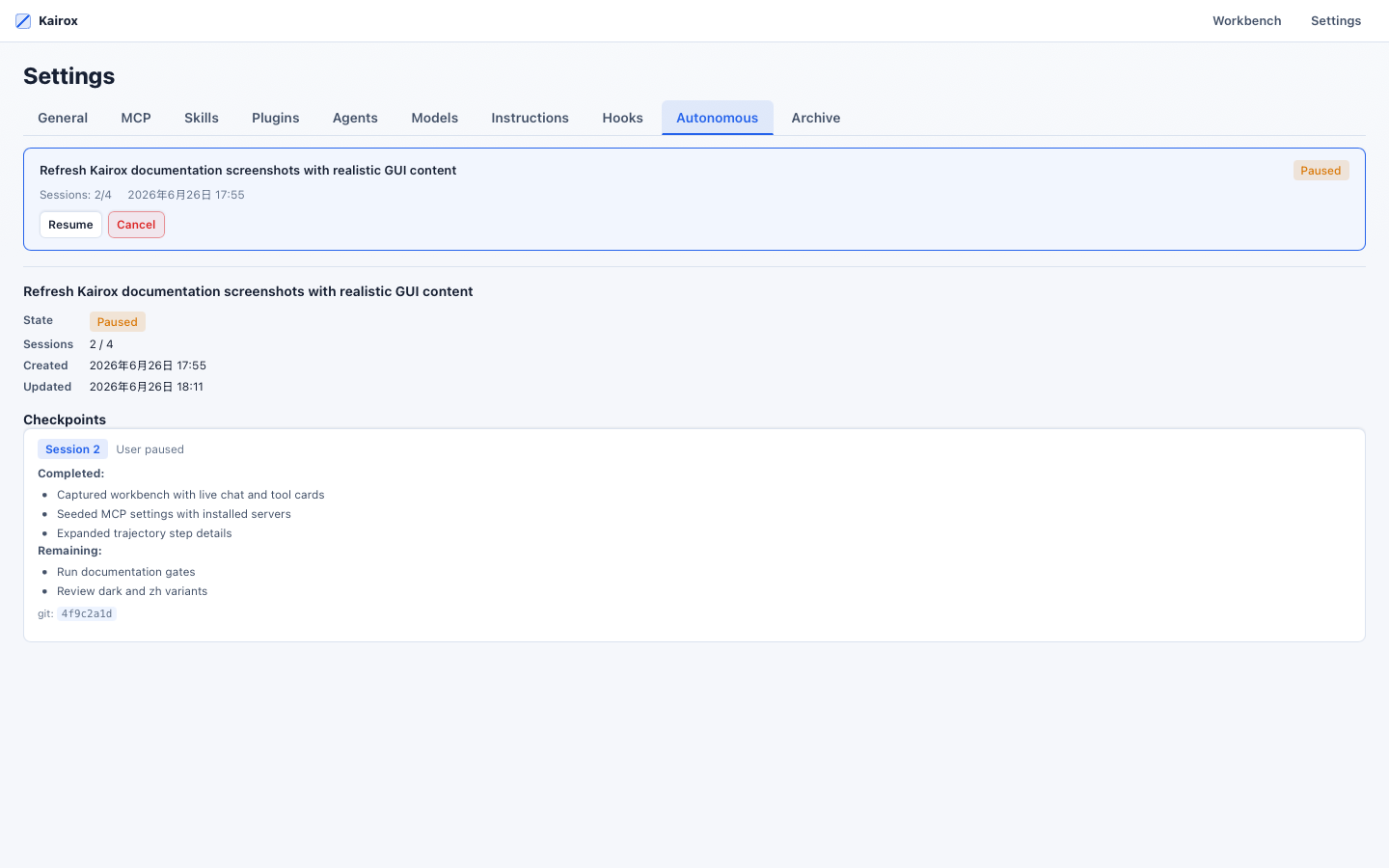This screenshot has height=868, width=1389.
Task: Click 'Review dark and zh variants' item
Action: point(132,591)
